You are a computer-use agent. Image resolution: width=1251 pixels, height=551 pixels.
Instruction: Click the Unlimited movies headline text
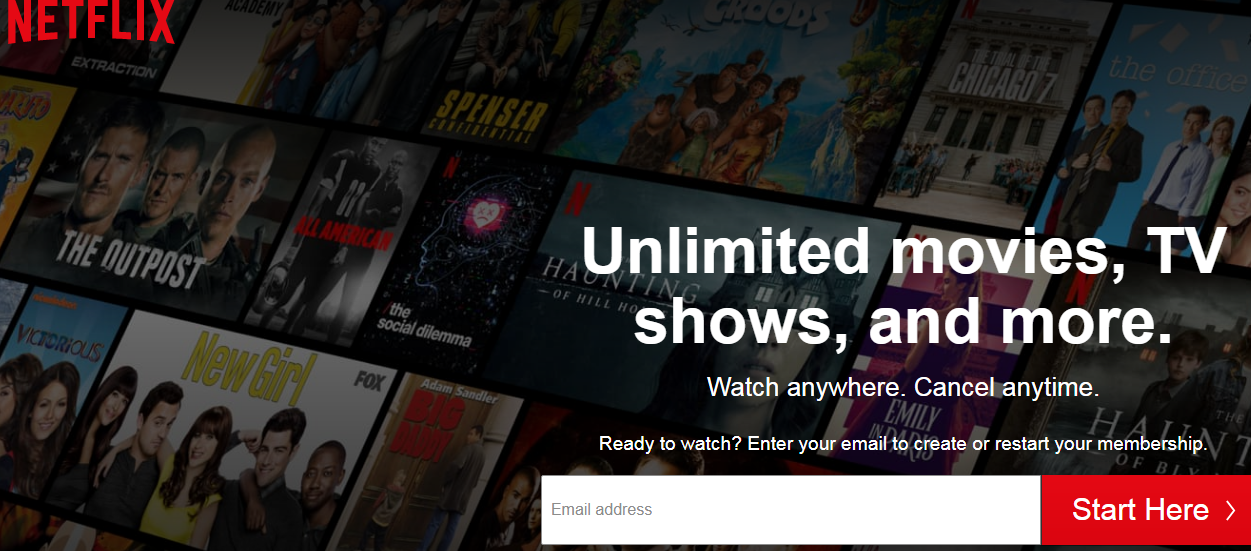click(903, 285)
